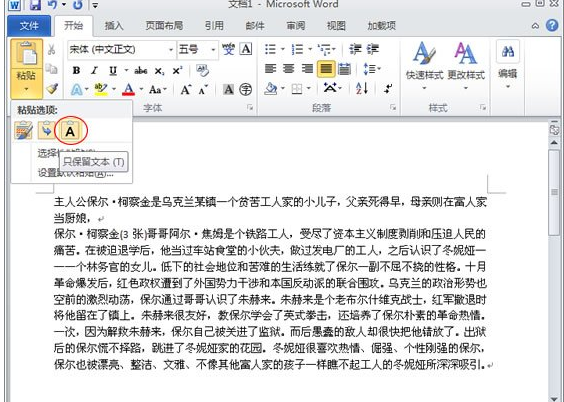Switch to the 邮件 (Mailings) tab
The width and height of the screenshot is (564, 402).
click(x=255, y=26)
